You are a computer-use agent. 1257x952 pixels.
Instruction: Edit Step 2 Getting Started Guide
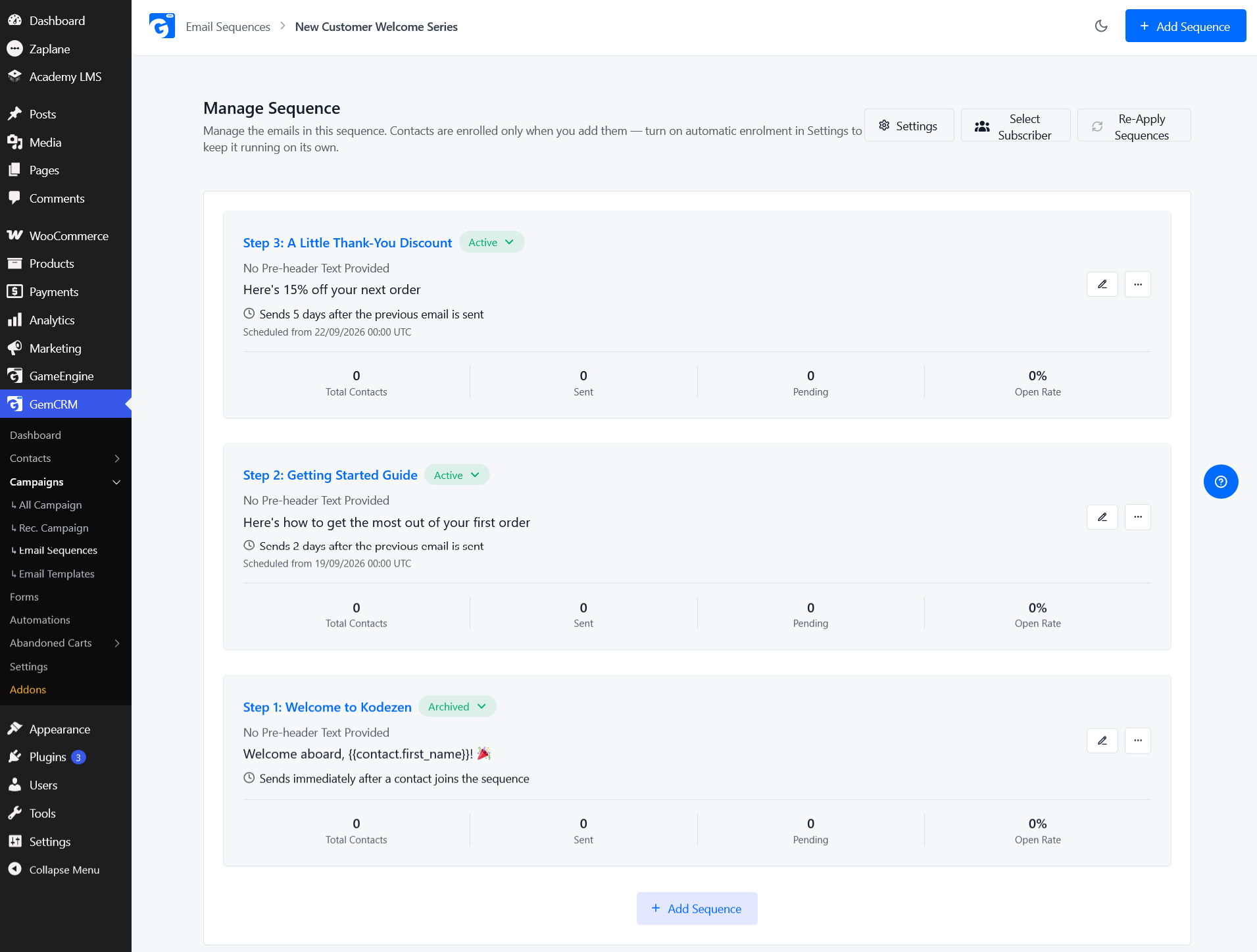tap(1102, 517)
